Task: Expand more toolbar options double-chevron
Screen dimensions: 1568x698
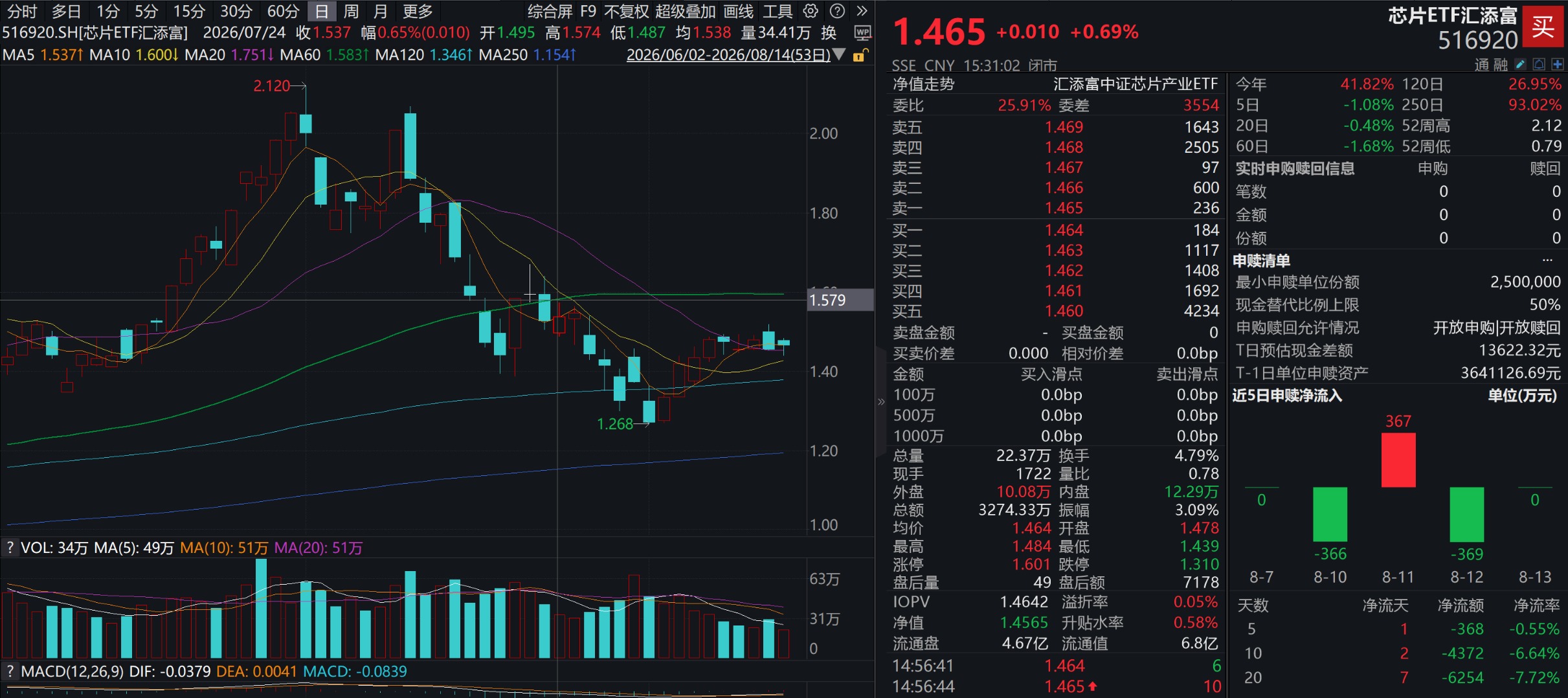Action: (x=862, y=11)
